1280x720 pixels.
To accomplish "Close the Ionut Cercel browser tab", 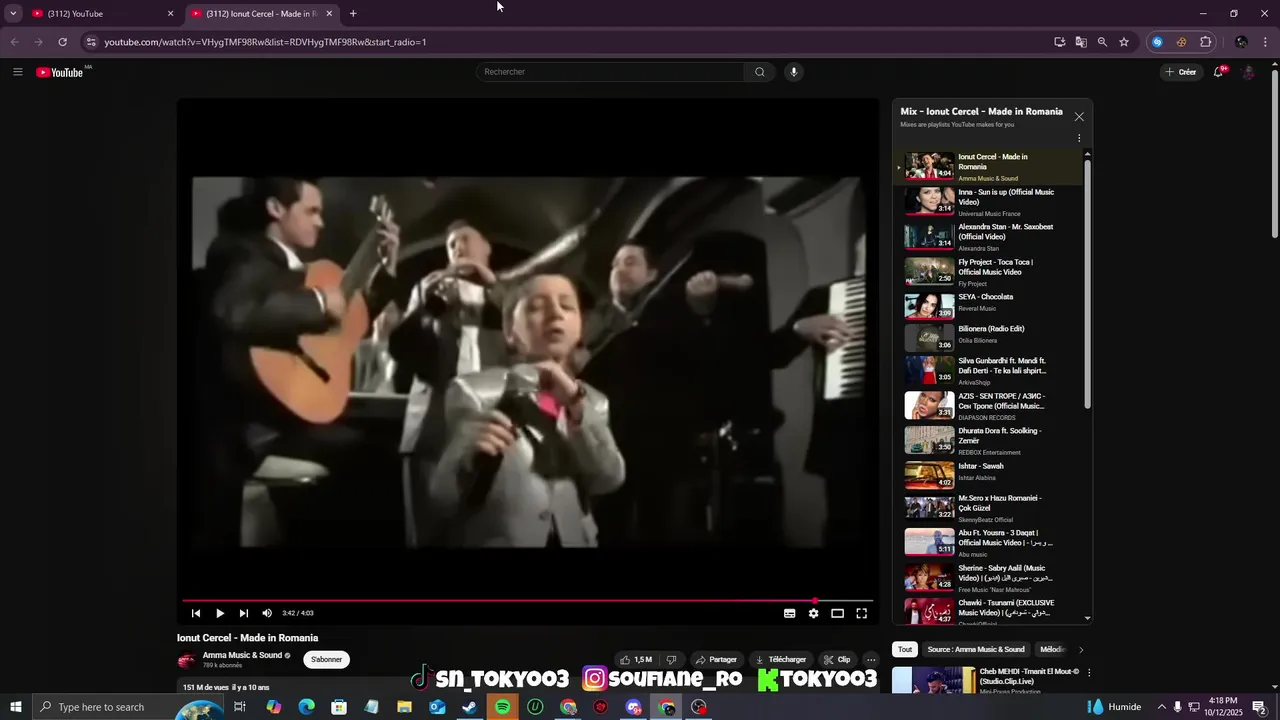I will (329, 14).
